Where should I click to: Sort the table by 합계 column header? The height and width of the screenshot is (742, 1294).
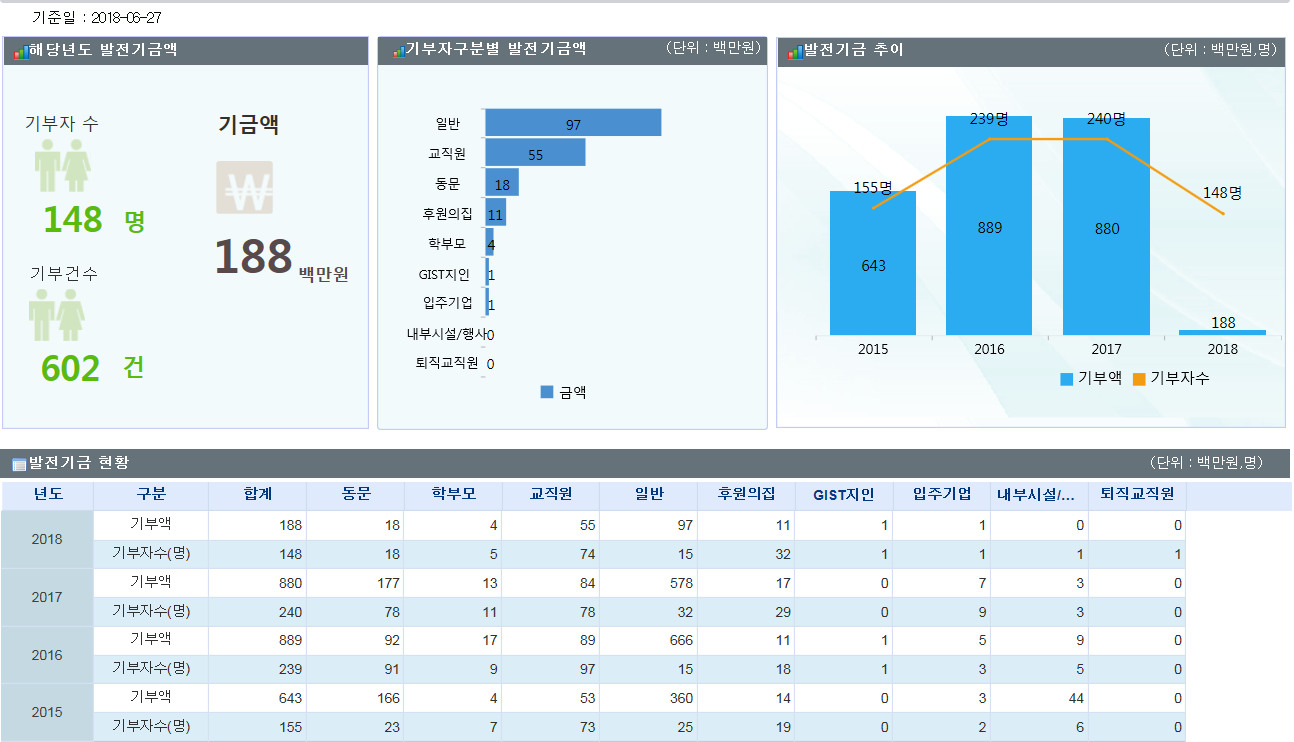pyautogui.click(x=258, y=495)
